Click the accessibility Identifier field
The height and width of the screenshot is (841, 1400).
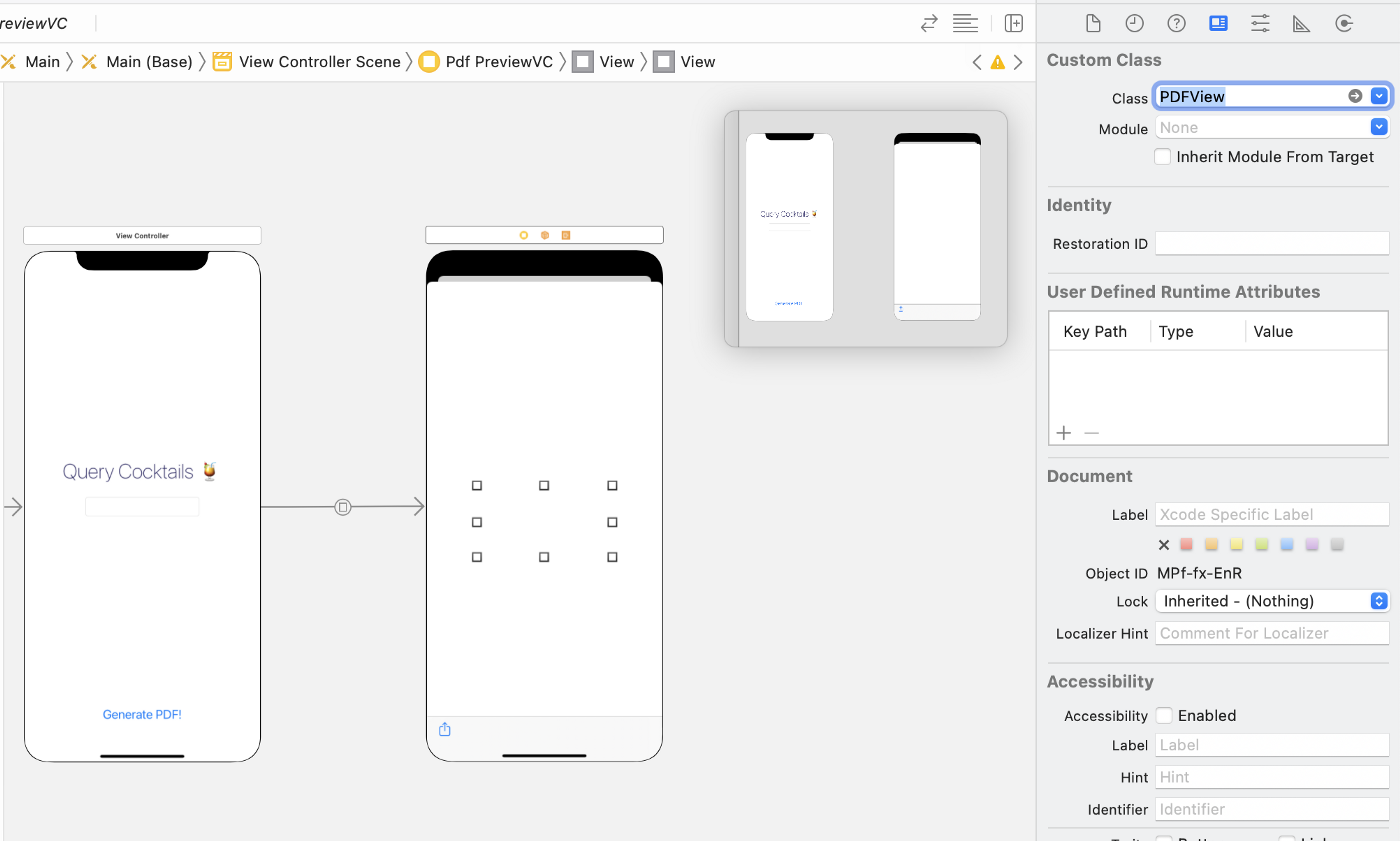pos(1272,809)
